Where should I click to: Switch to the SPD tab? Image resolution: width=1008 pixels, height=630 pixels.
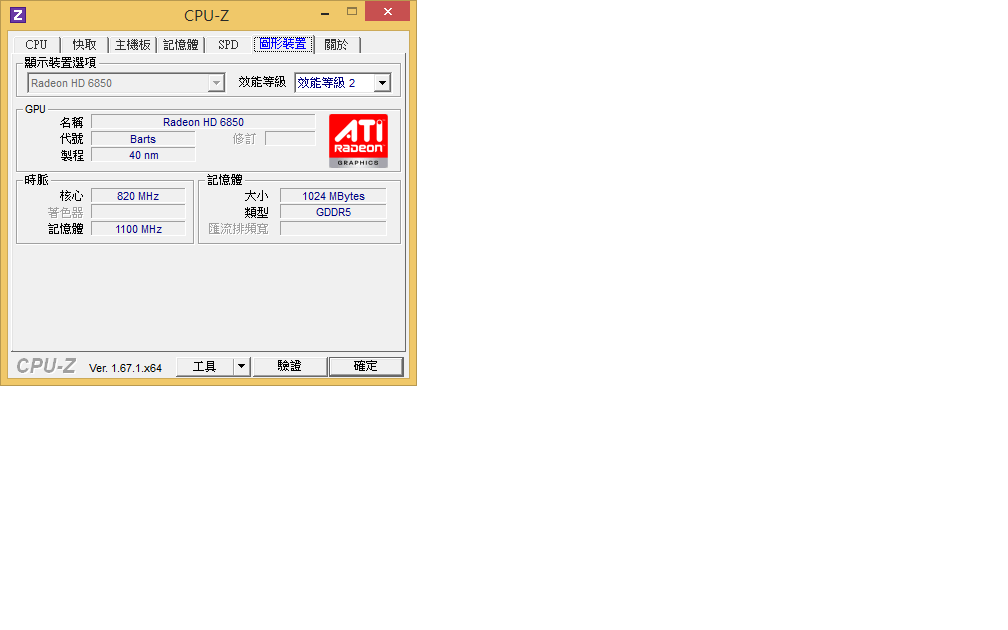point(228,44)
